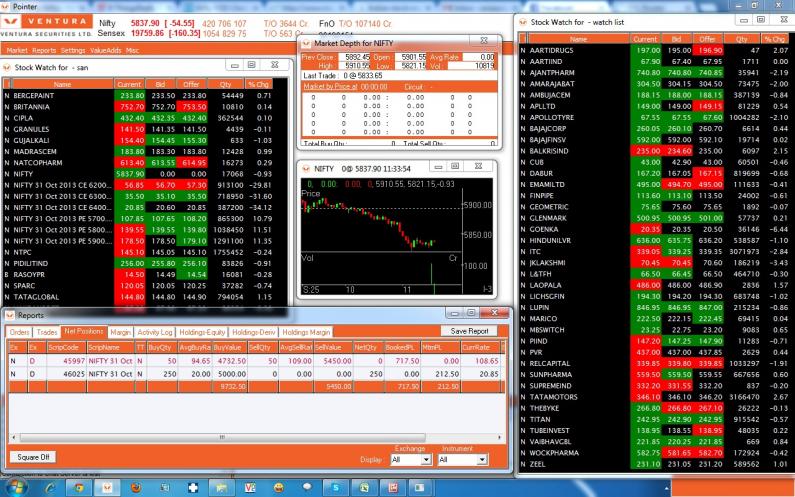Screen dimensions: 795x497
Task: Open the Settings menu
Action: (x=73, y=51)
